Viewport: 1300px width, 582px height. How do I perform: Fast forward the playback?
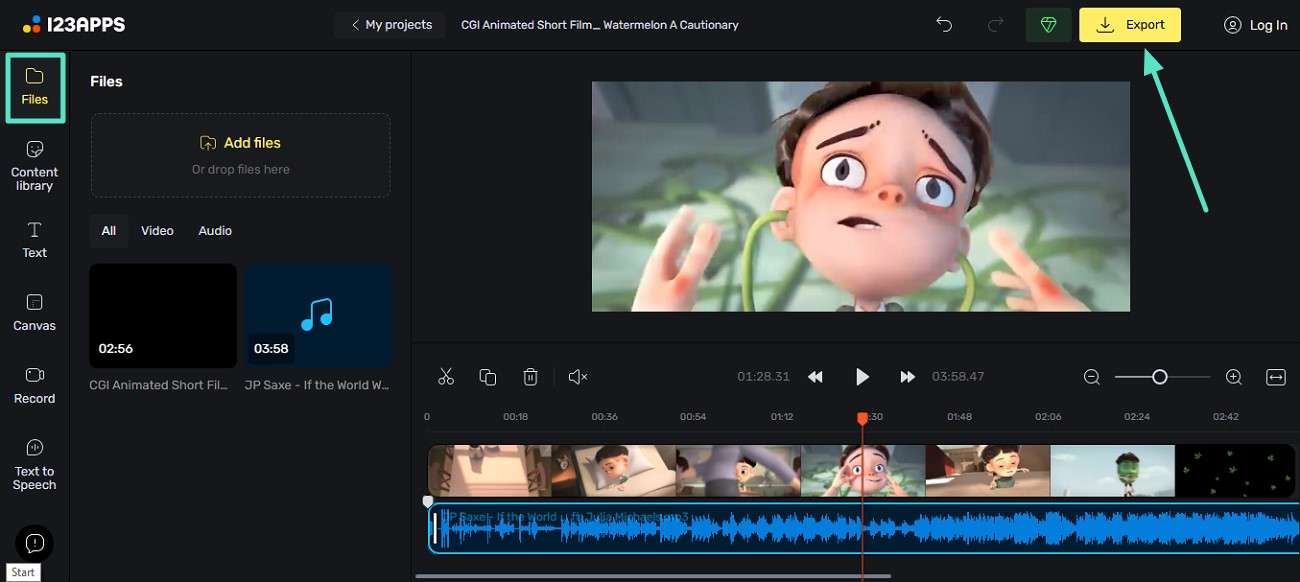[x=907, y=377]
